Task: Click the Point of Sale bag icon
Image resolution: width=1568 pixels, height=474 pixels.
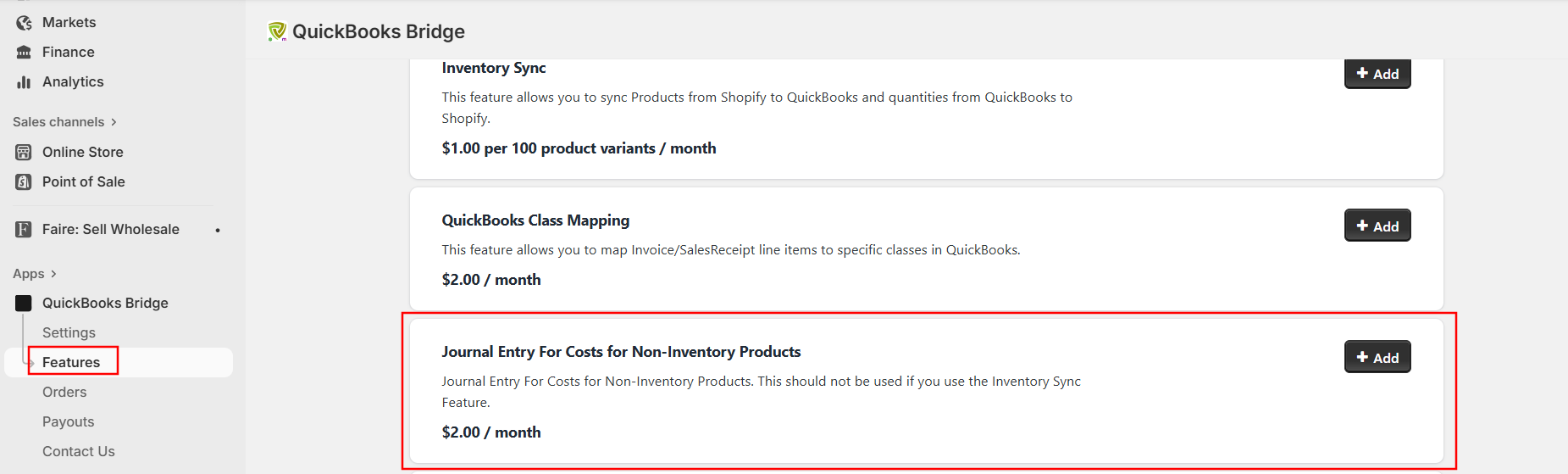Action: 24,181
